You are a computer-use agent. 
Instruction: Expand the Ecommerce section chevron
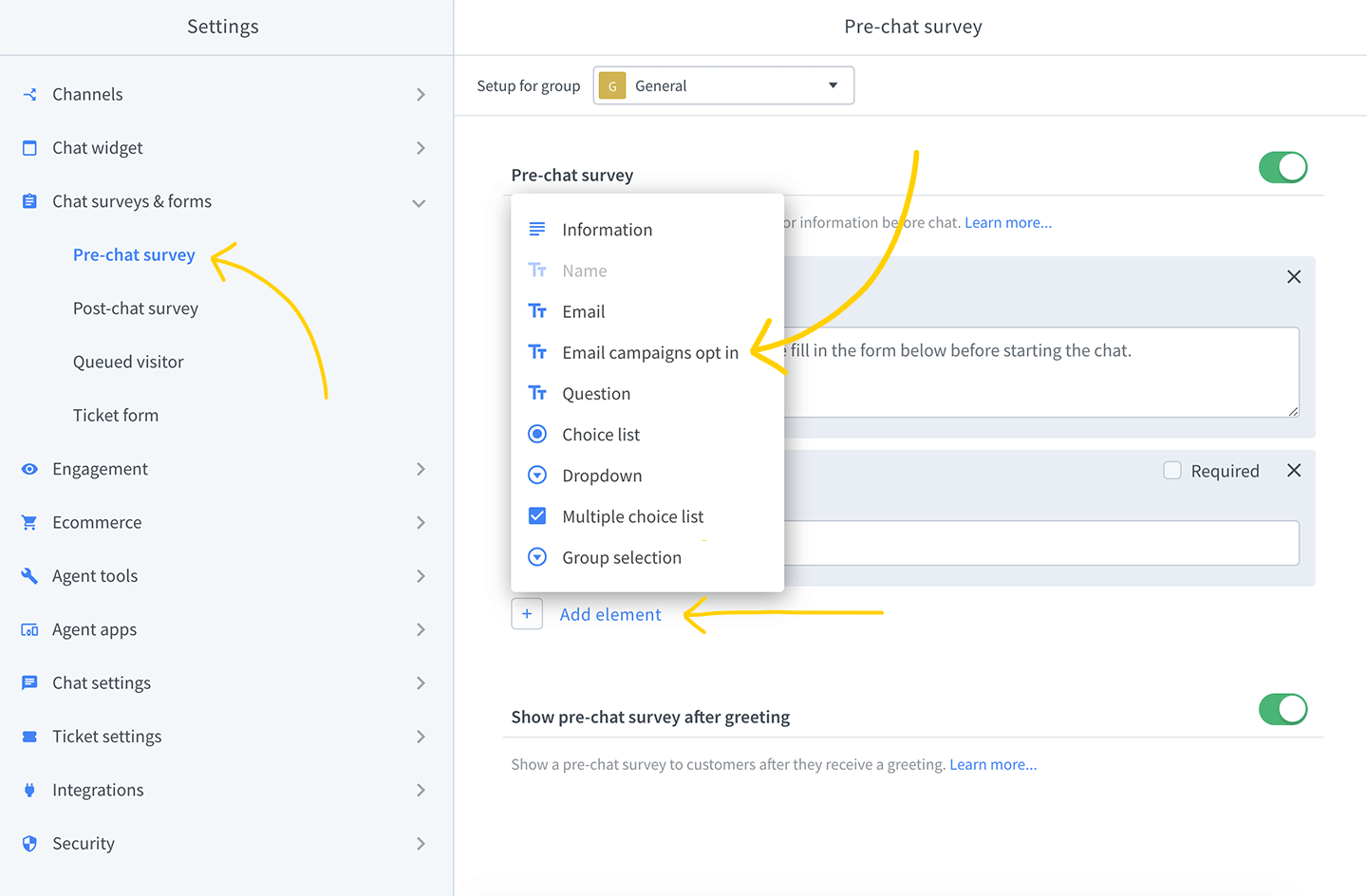[x=421, y=522]
